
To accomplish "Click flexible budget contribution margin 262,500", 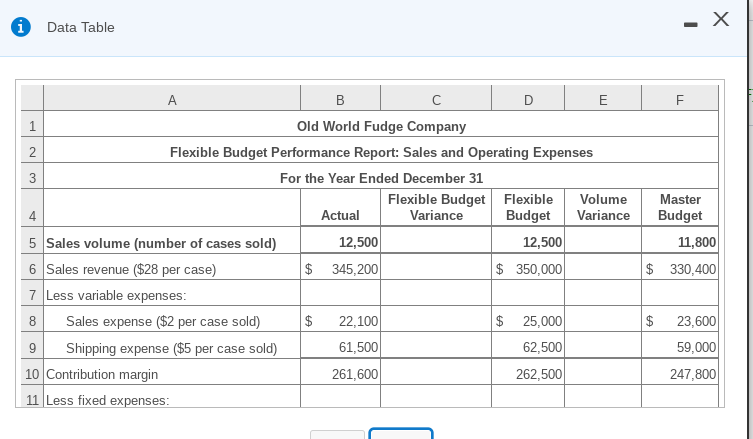I will (x=539, y=374).
